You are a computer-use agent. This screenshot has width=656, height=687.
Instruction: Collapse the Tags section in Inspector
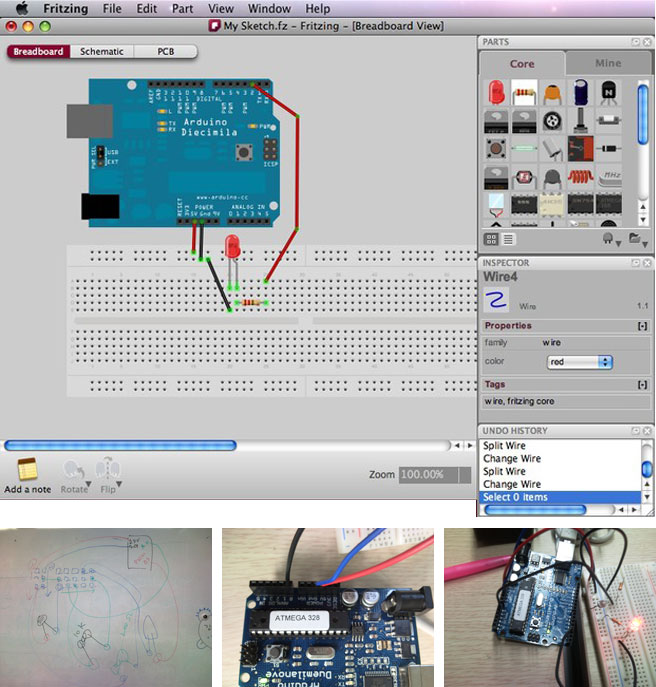[641, 384]
